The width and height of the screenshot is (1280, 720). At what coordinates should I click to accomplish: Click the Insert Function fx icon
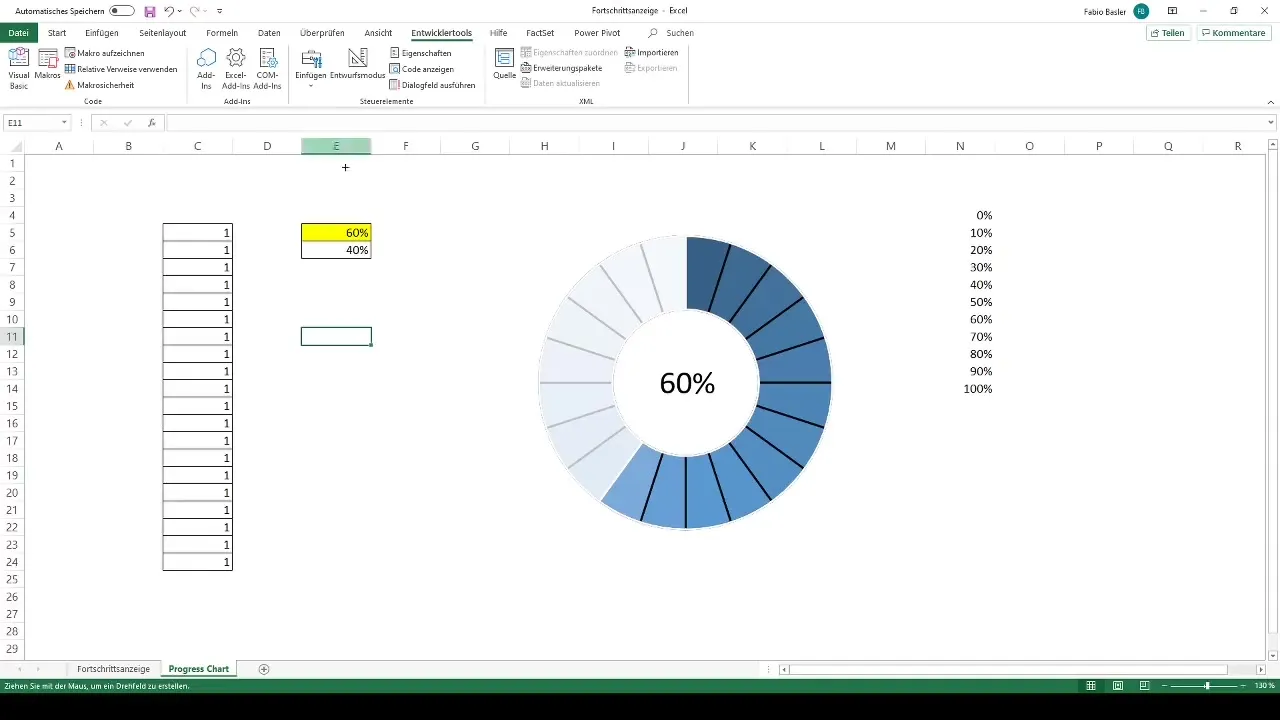151,123
